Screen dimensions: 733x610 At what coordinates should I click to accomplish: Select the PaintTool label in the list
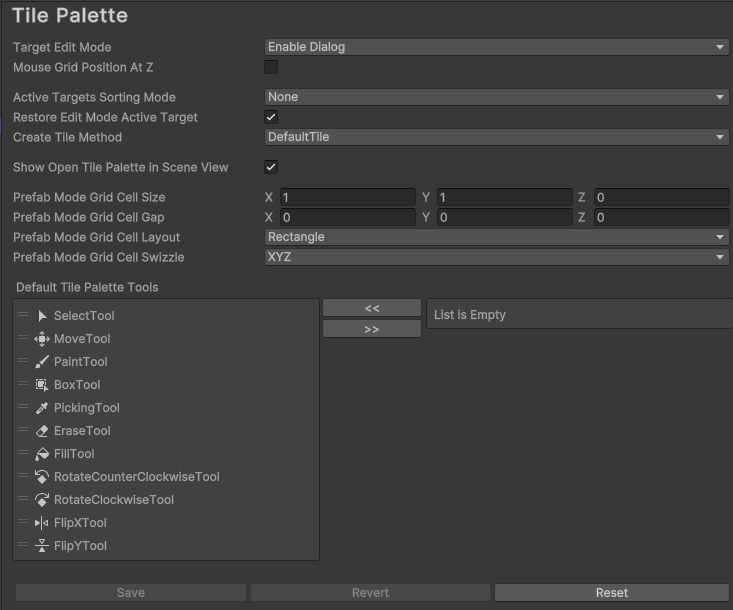[x=81, y=362]
